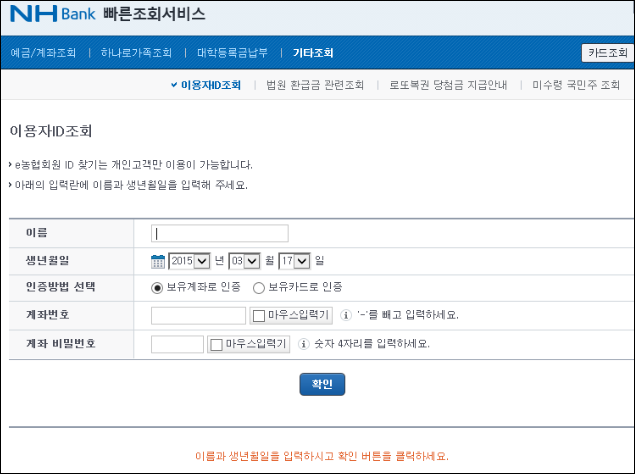Open 대학등록금납부 menu

pyautogui.click(x=232, y=53)
